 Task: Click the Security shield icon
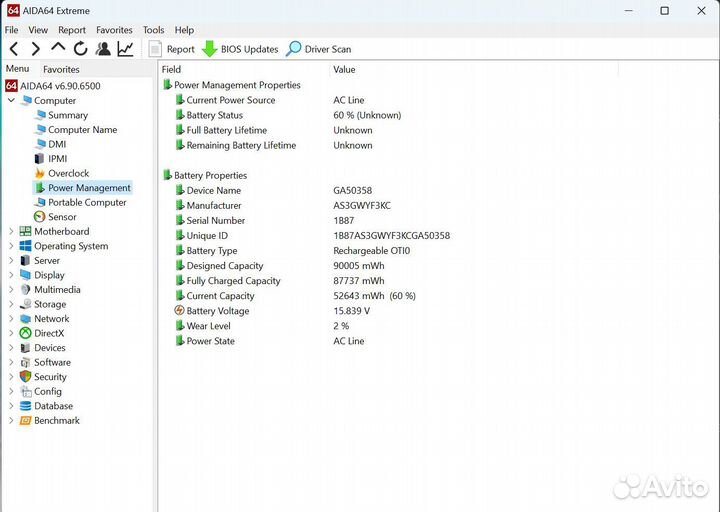click(x=26, y=377)
